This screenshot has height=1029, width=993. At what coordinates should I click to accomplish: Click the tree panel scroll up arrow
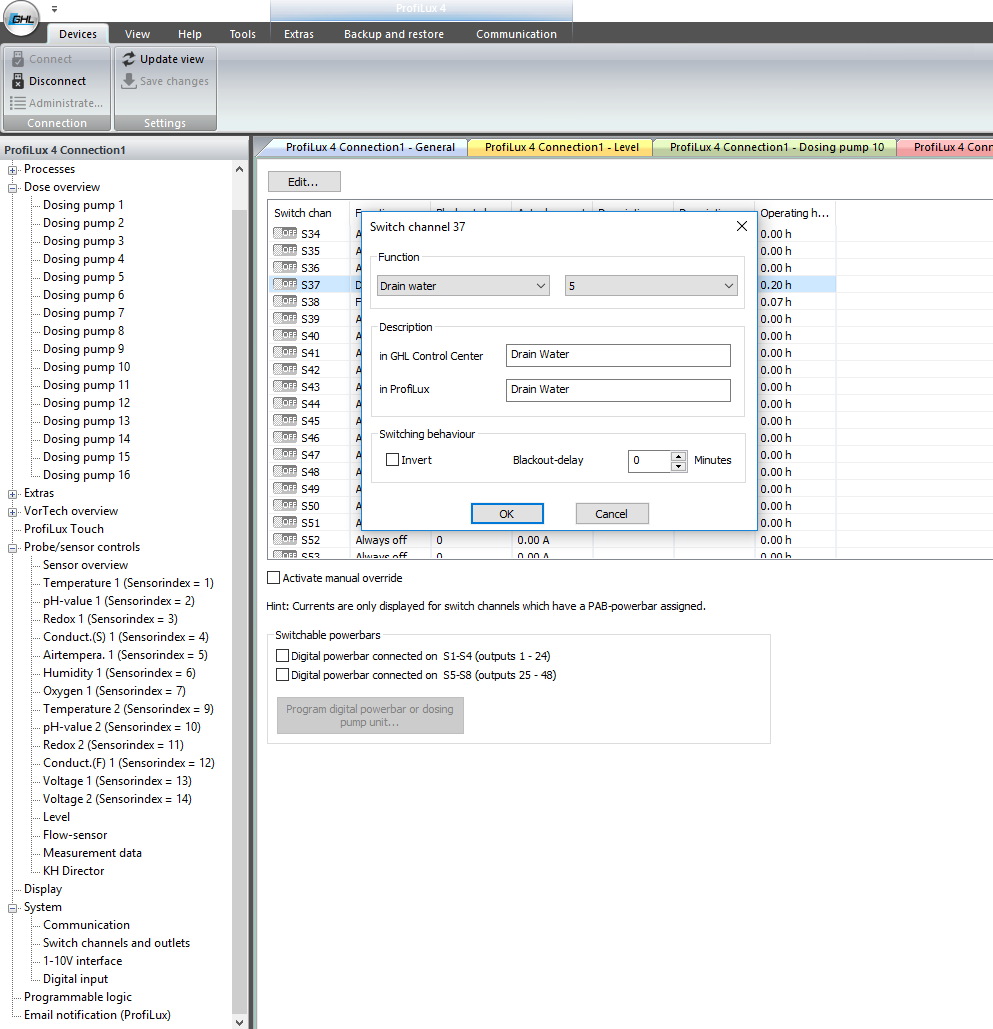pos(240,169)
